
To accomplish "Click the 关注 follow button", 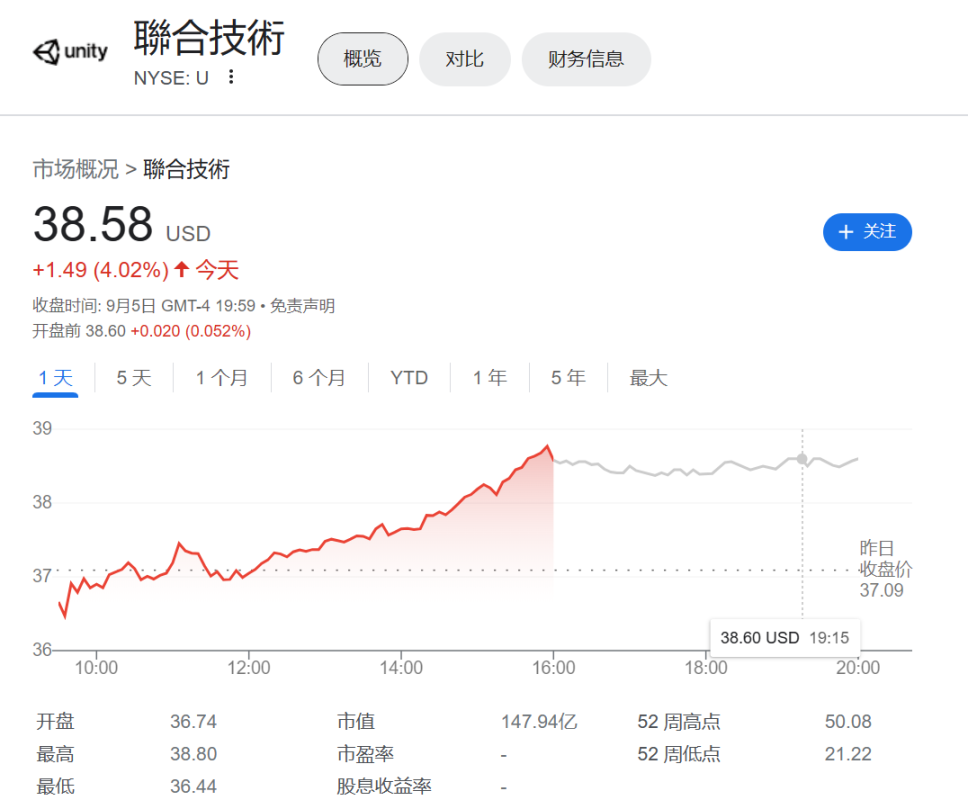I will [867, 232].
